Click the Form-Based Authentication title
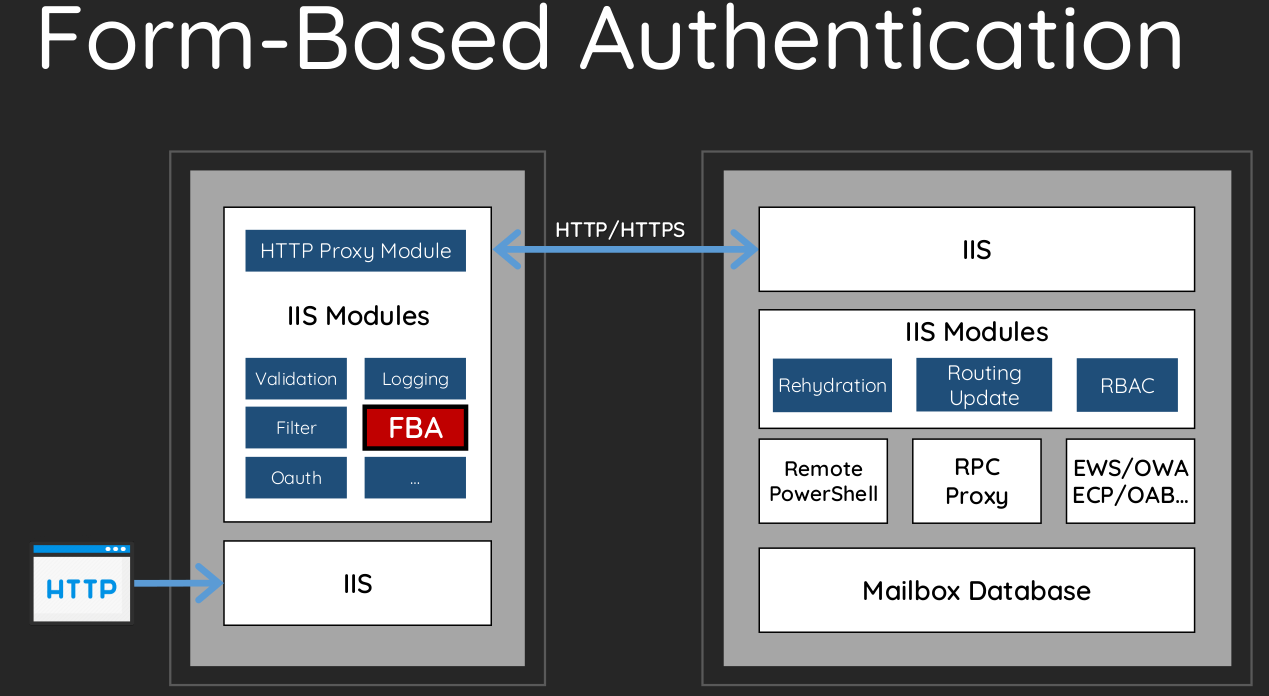Screen dimensions: 1269x696 [x=610, y=37]
